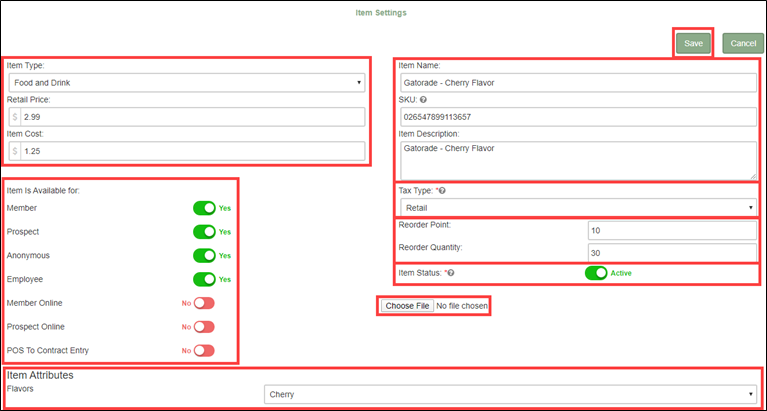767x411 pixels.
Task: Click the Item Status help icon
Action: (451, 273)
